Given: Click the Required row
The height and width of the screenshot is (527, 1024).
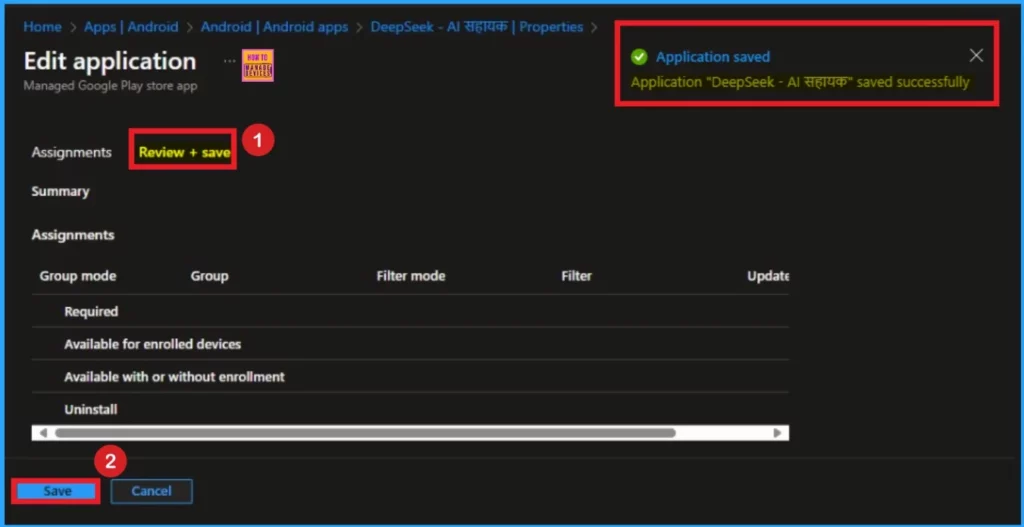Looking at the screenshot, I should (x=410, y=311).
